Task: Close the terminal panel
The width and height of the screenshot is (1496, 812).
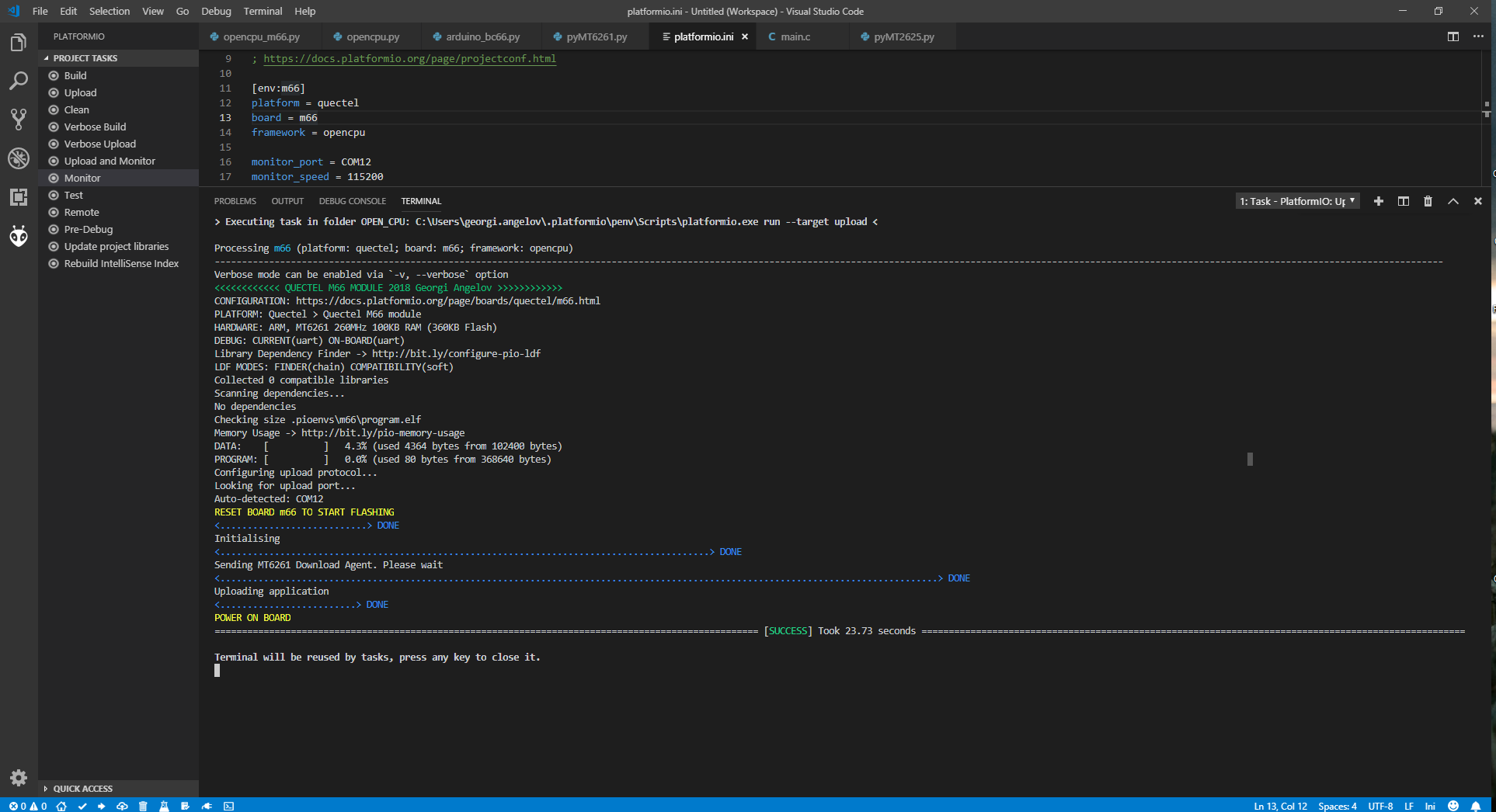Action: click(1478, 201)
